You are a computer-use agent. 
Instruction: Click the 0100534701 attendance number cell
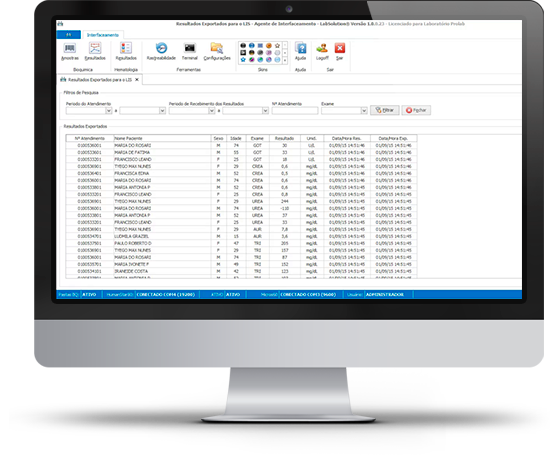tap(89, 236)
